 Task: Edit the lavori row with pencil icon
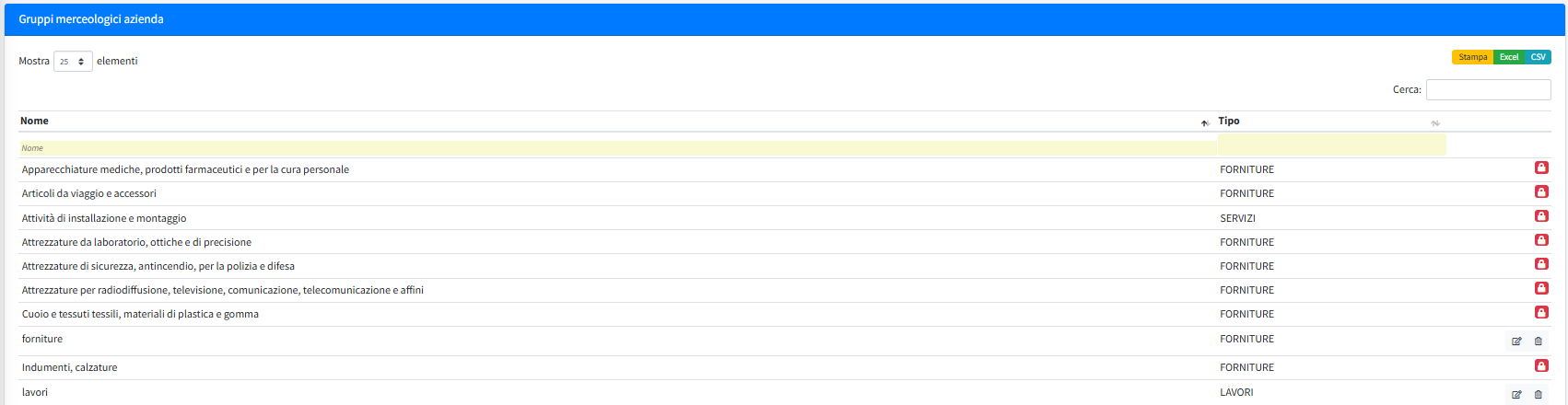click(1516, 395)
